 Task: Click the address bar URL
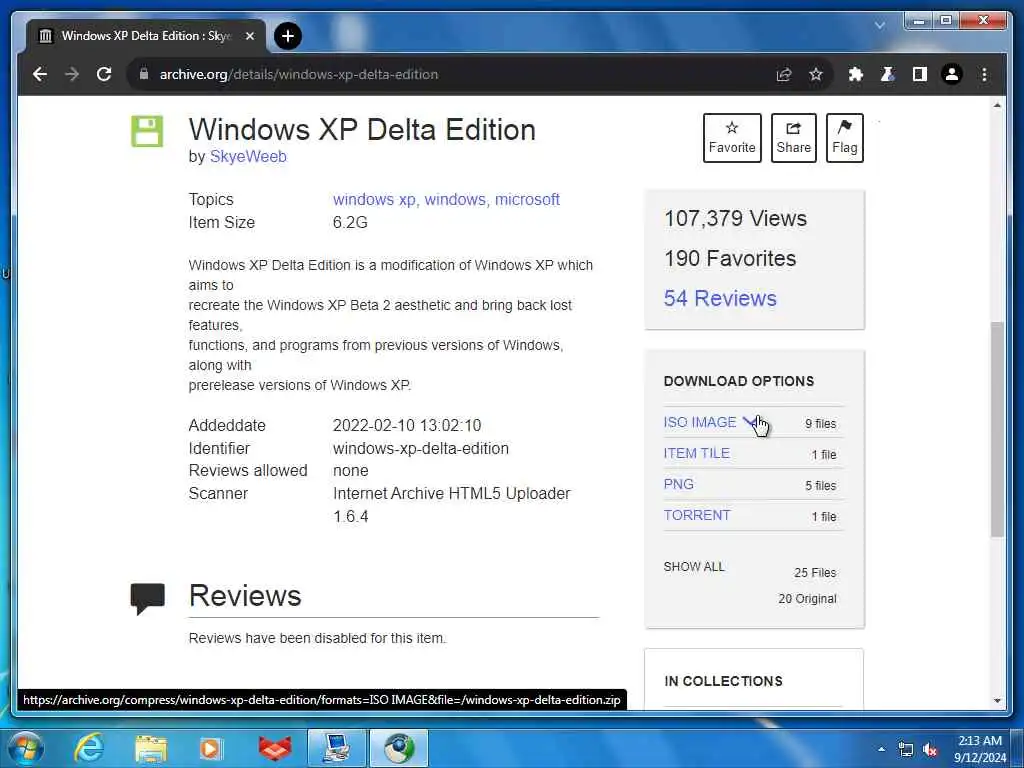tap(298, 74)
